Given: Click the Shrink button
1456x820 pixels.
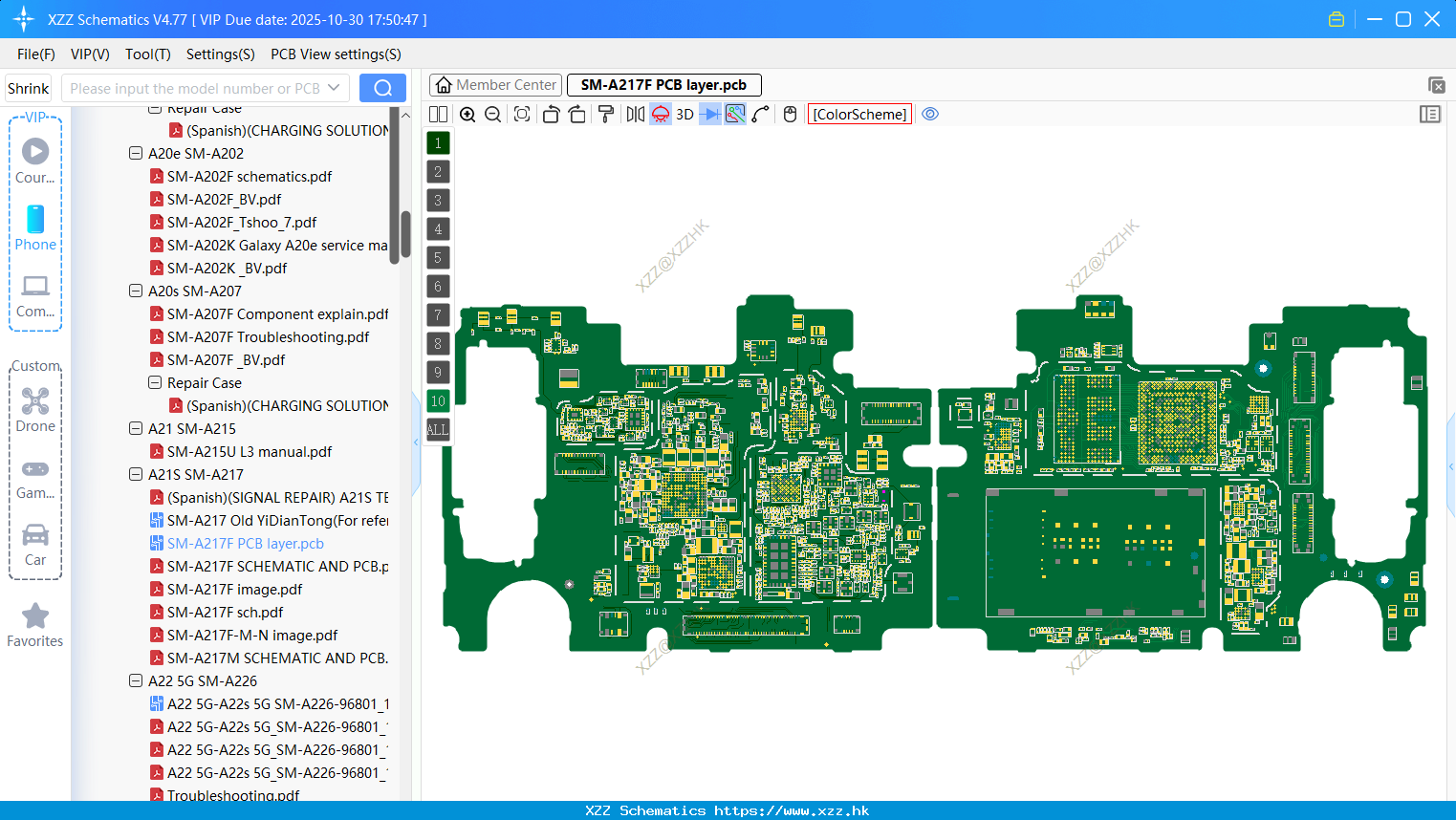Looking at the screenshot, I should pos(28,88).
